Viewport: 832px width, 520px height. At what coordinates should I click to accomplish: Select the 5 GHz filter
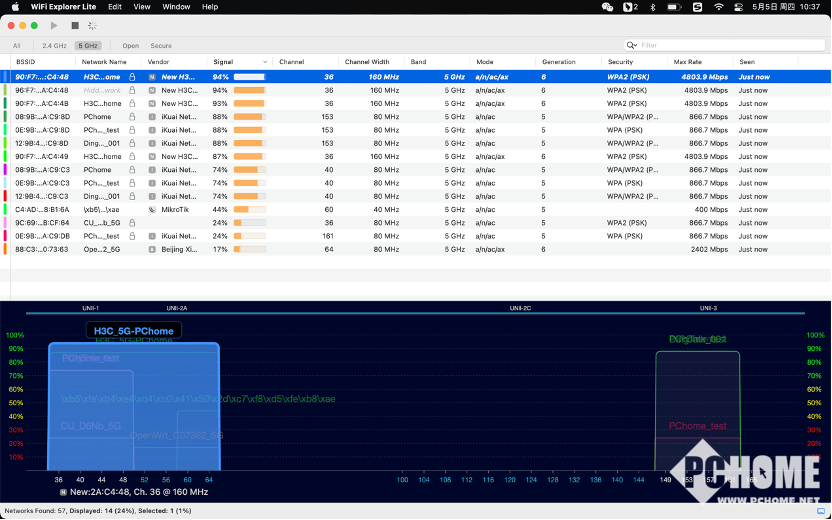[88, 46]
